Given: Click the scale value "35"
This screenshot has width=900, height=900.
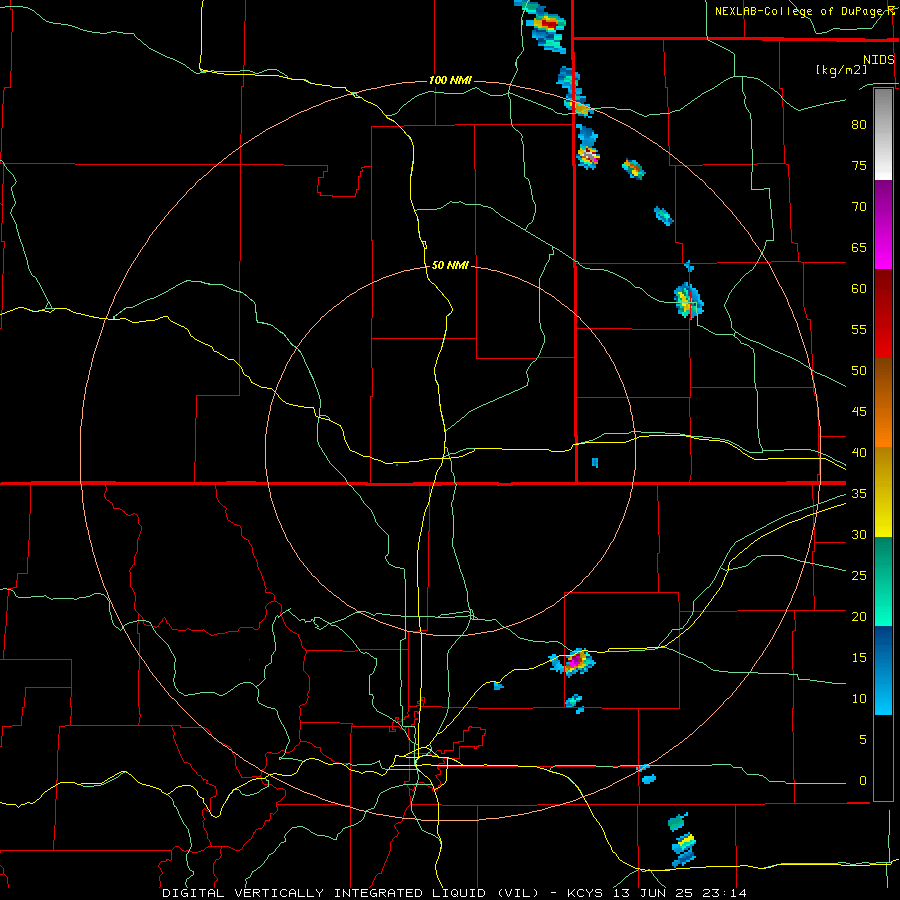Looking at the screenshot, I should tap(859, 494).
